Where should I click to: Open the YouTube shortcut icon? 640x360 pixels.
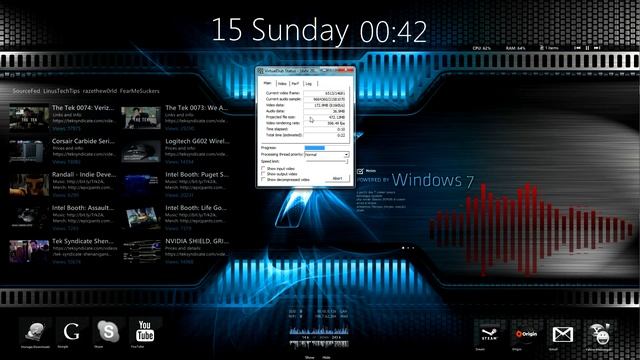[145, 331]
